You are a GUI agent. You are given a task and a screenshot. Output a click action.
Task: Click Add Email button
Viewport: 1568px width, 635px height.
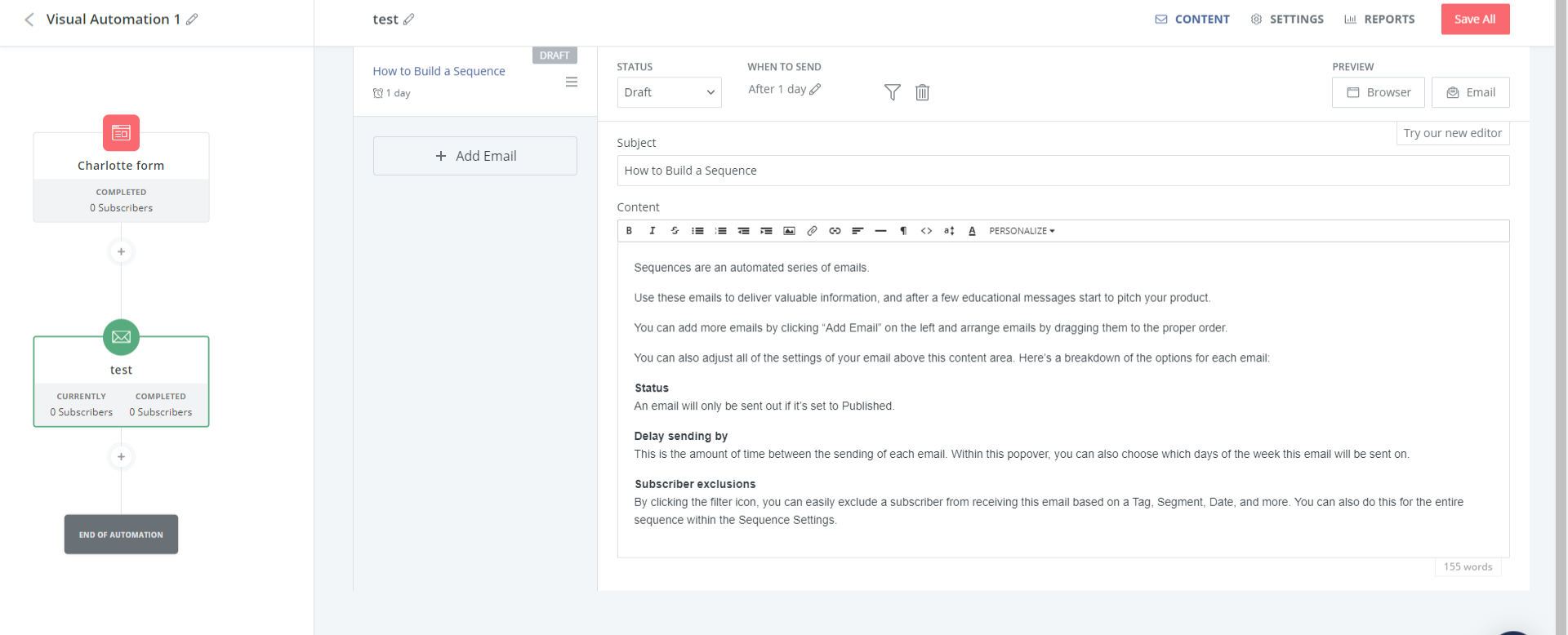tap(475, 156)
